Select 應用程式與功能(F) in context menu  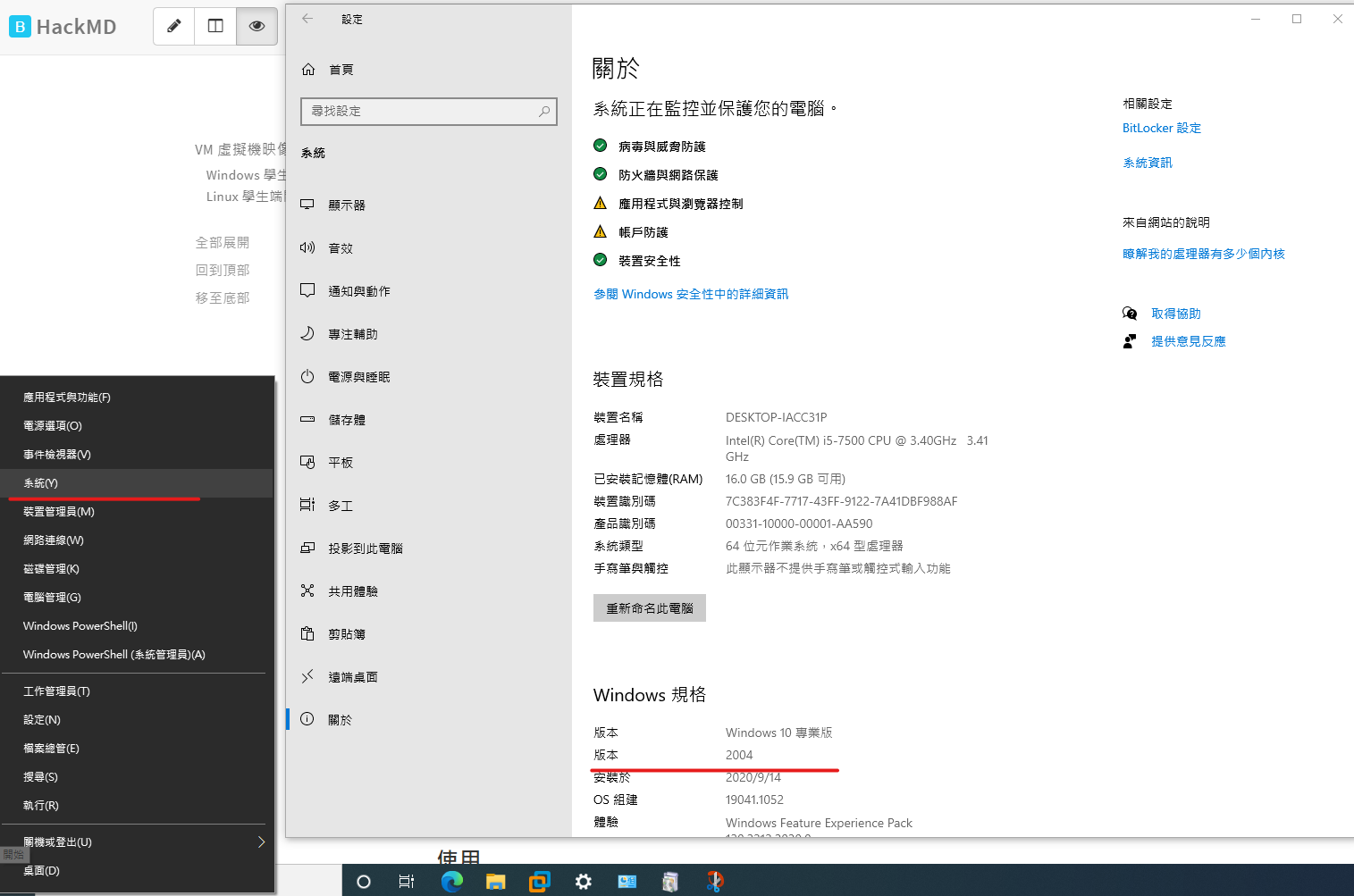[x=137, y=398]
